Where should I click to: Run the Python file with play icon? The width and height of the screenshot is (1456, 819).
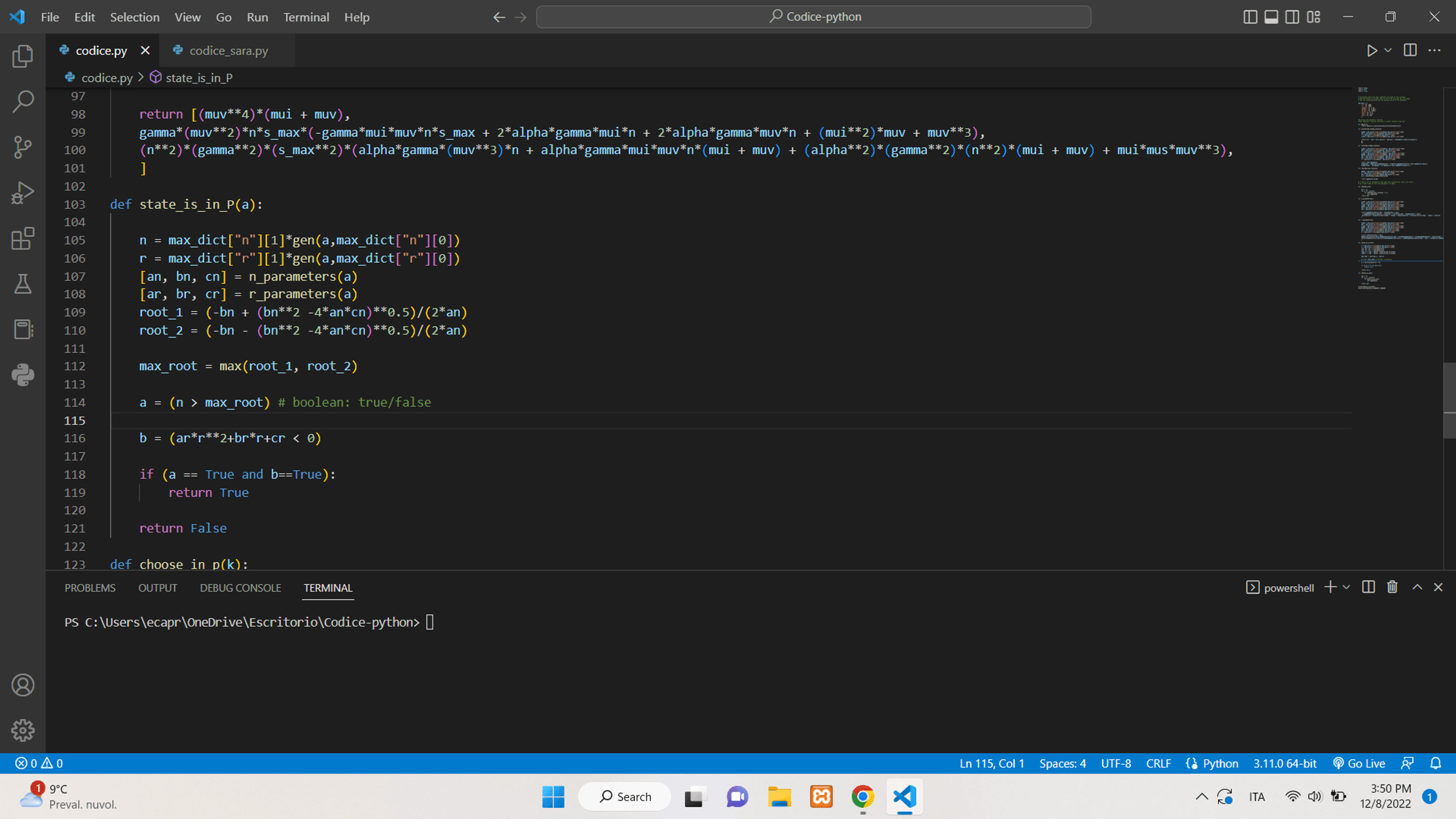click(x=1372, y=50)
